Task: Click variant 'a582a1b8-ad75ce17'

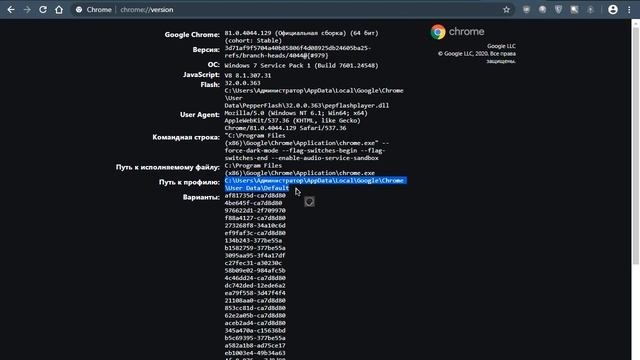Action: pos(255,345)
